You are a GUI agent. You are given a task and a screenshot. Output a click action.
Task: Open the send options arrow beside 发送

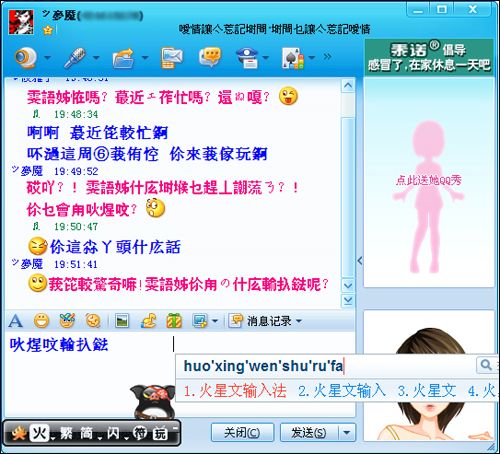click(x=347, y=433)
